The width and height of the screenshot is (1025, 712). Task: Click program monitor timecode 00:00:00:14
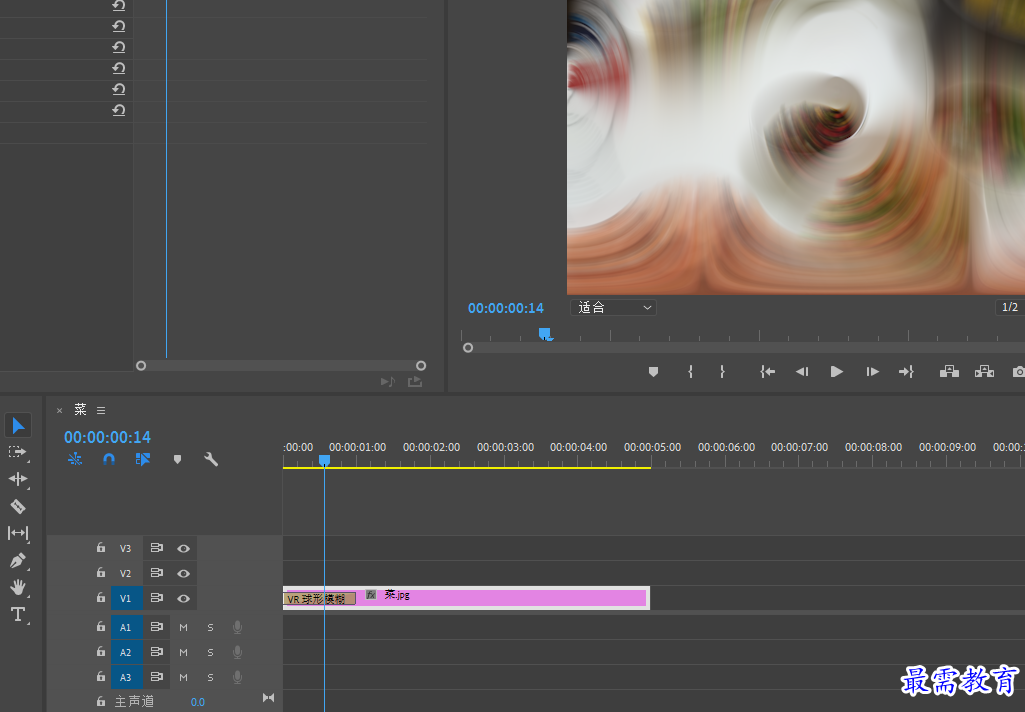505,308
